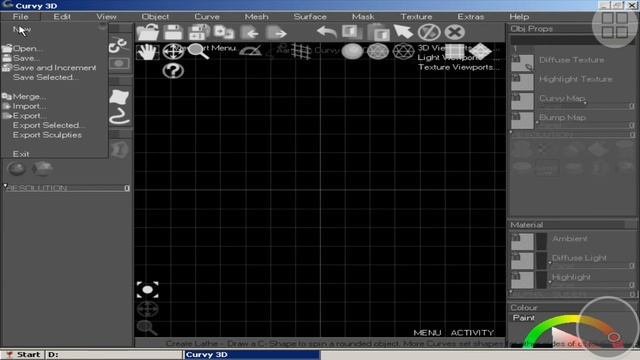Click the MENU label in viewport corner
This screenshot has height=360, width=640.
pos(427,333)
